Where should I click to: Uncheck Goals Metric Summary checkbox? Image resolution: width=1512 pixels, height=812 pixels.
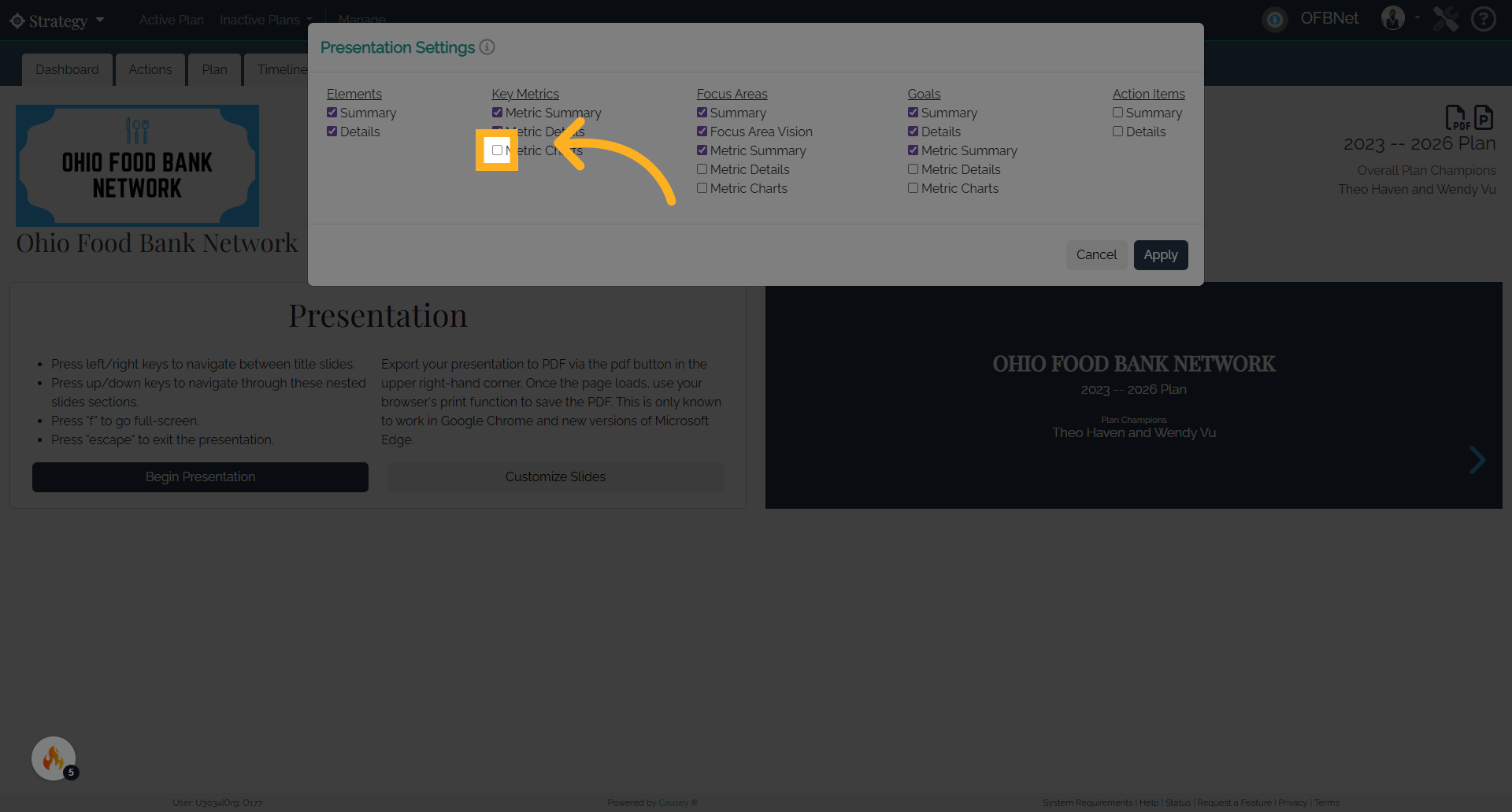point(913,150)
